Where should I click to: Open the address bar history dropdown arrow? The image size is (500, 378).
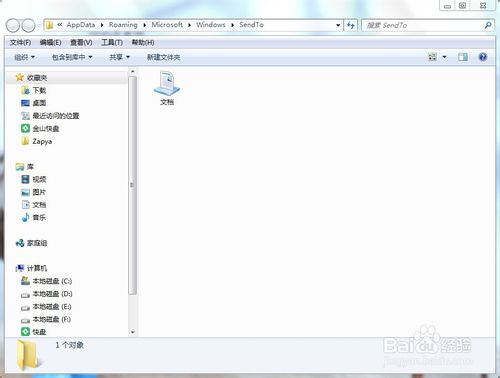338,25
